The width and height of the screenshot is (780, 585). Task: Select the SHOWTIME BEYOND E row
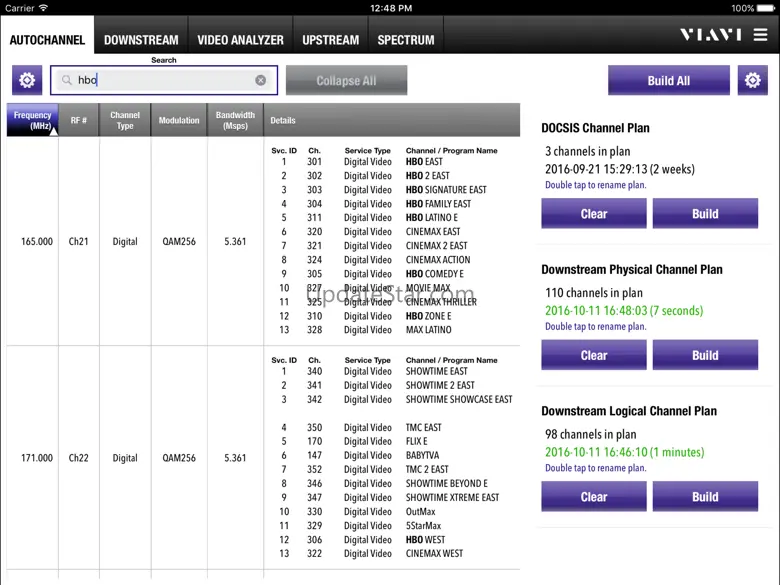[x=392, y=484]
